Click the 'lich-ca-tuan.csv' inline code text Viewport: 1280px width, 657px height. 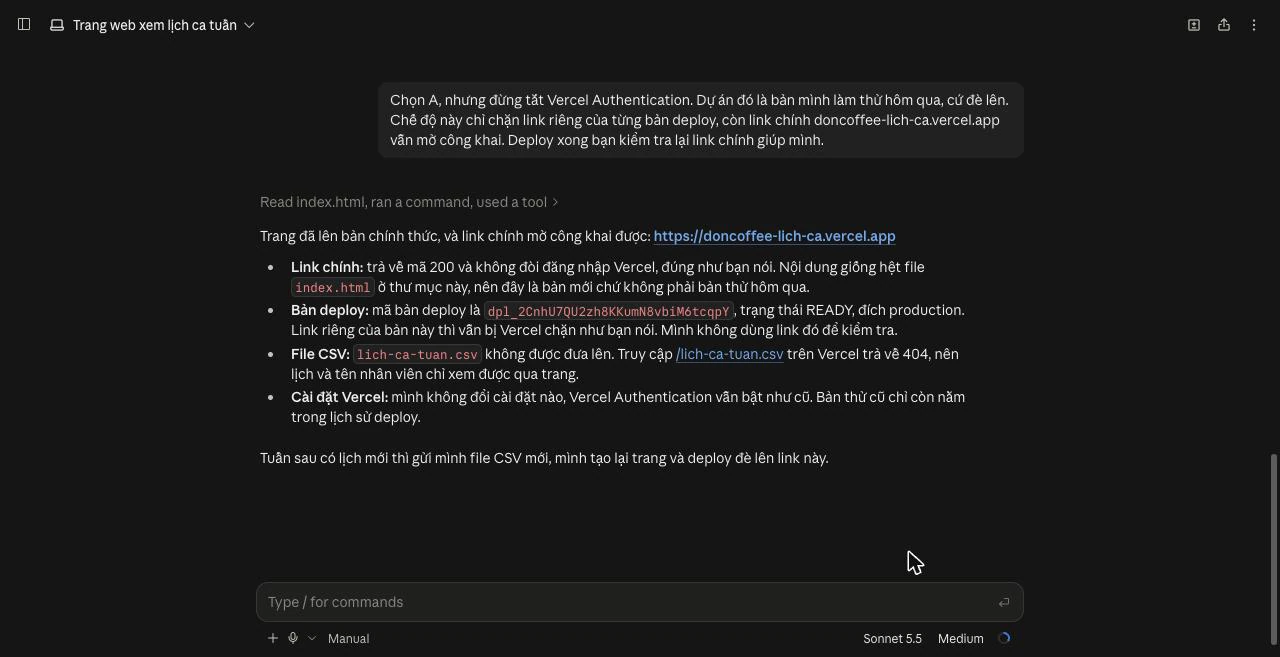(x=417, y=355)
